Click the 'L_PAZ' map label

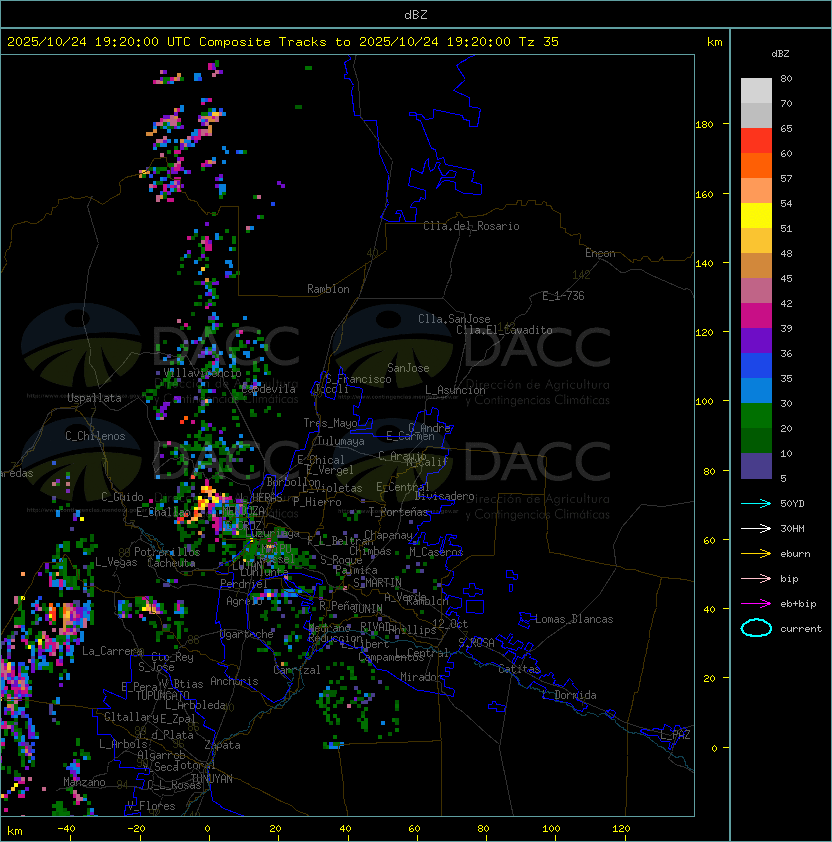click(675, 735)
